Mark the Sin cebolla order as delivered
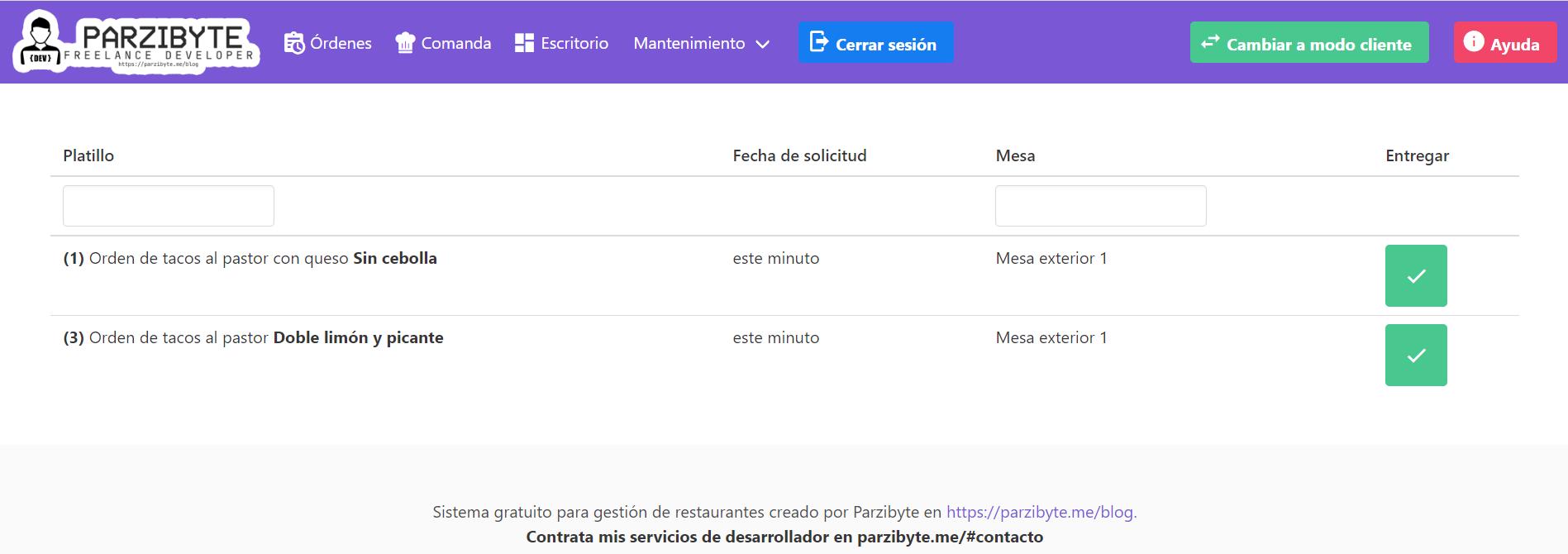Screen dimensions: 1568x554 click(x=1415, y=276)
